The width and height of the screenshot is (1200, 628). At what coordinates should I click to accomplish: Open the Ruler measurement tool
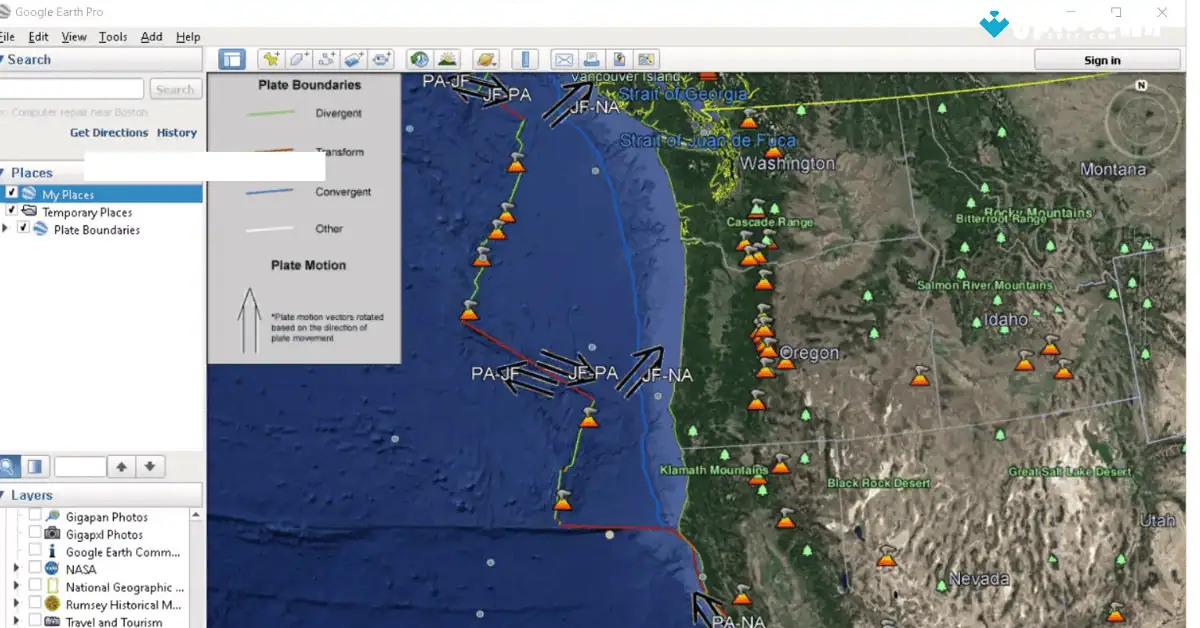point(525,59)
